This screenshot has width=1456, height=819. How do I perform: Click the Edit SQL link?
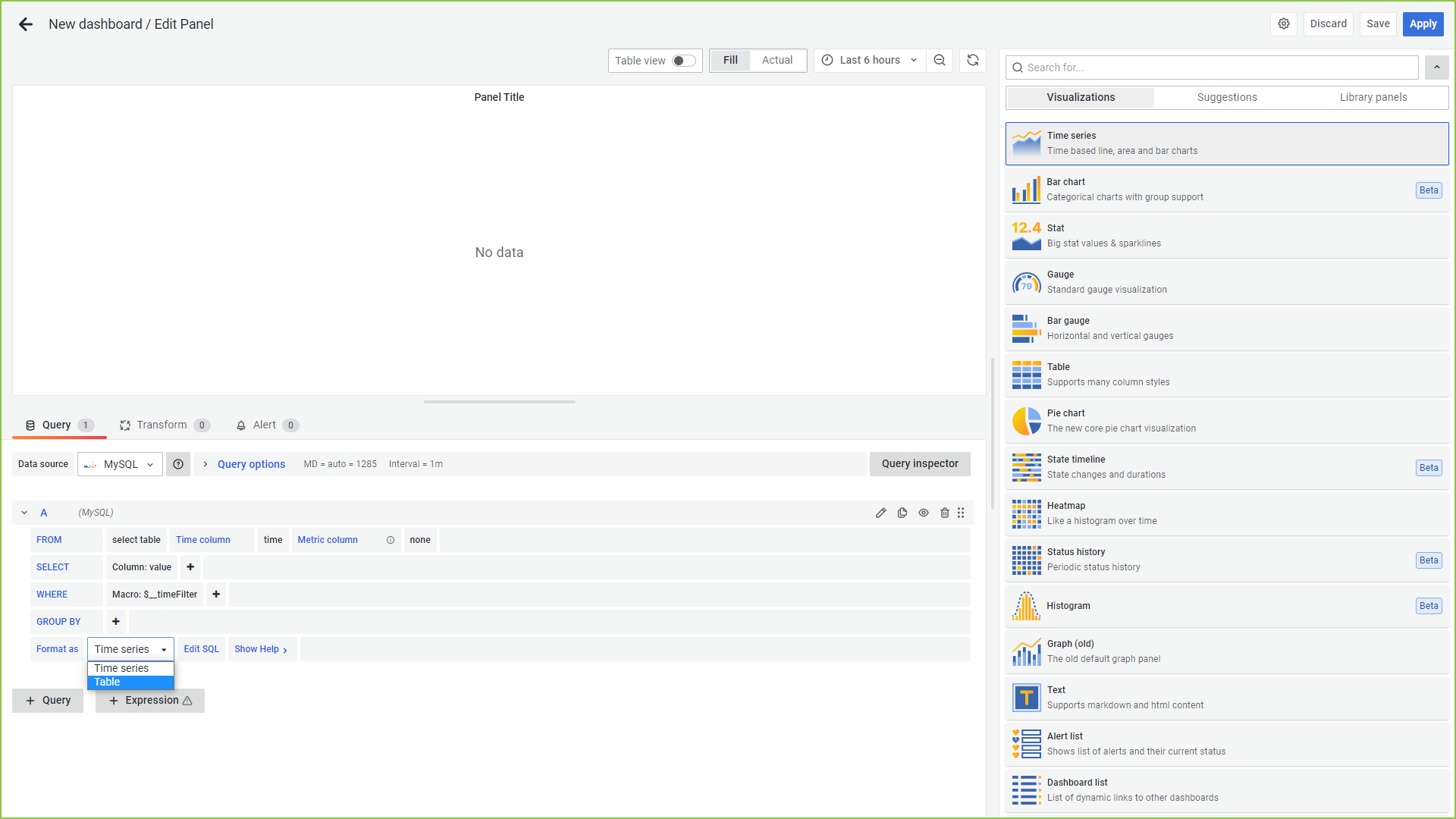pyautogui.click(x=201, y=650)
